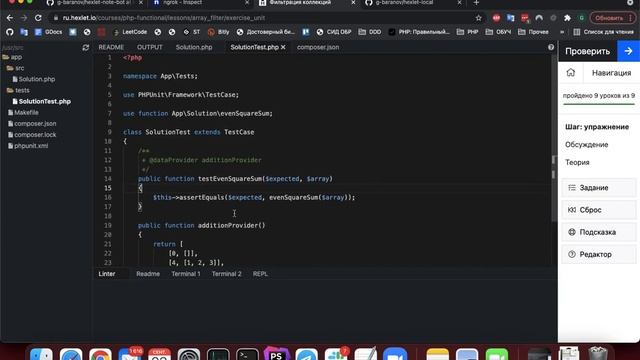Click the lesson progress bar
This screenshot has height=360, width=640.
[x=599, y=104]
